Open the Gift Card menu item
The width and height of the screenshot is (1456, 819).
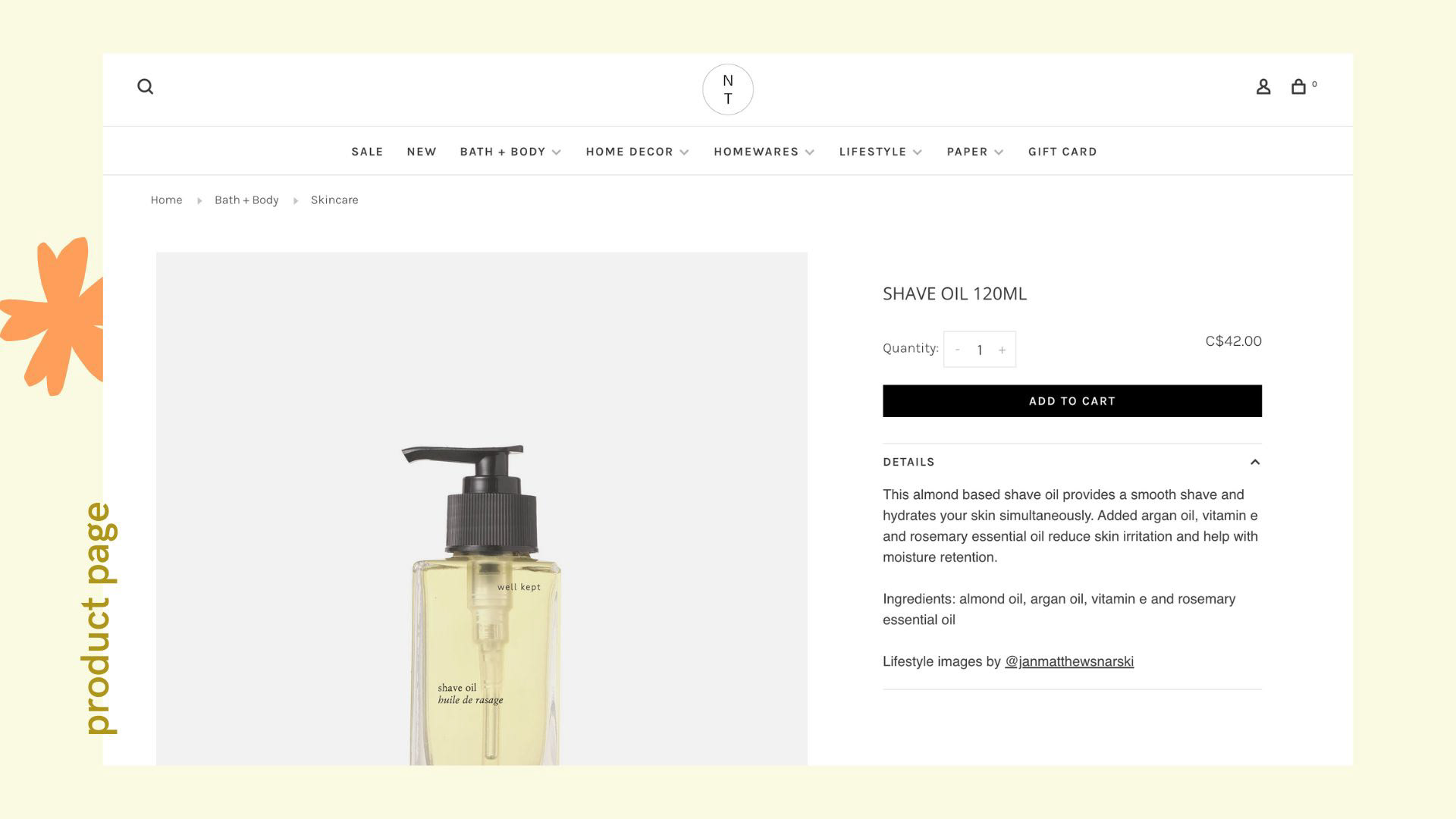pyautogui.click(x=1062, y=152)
